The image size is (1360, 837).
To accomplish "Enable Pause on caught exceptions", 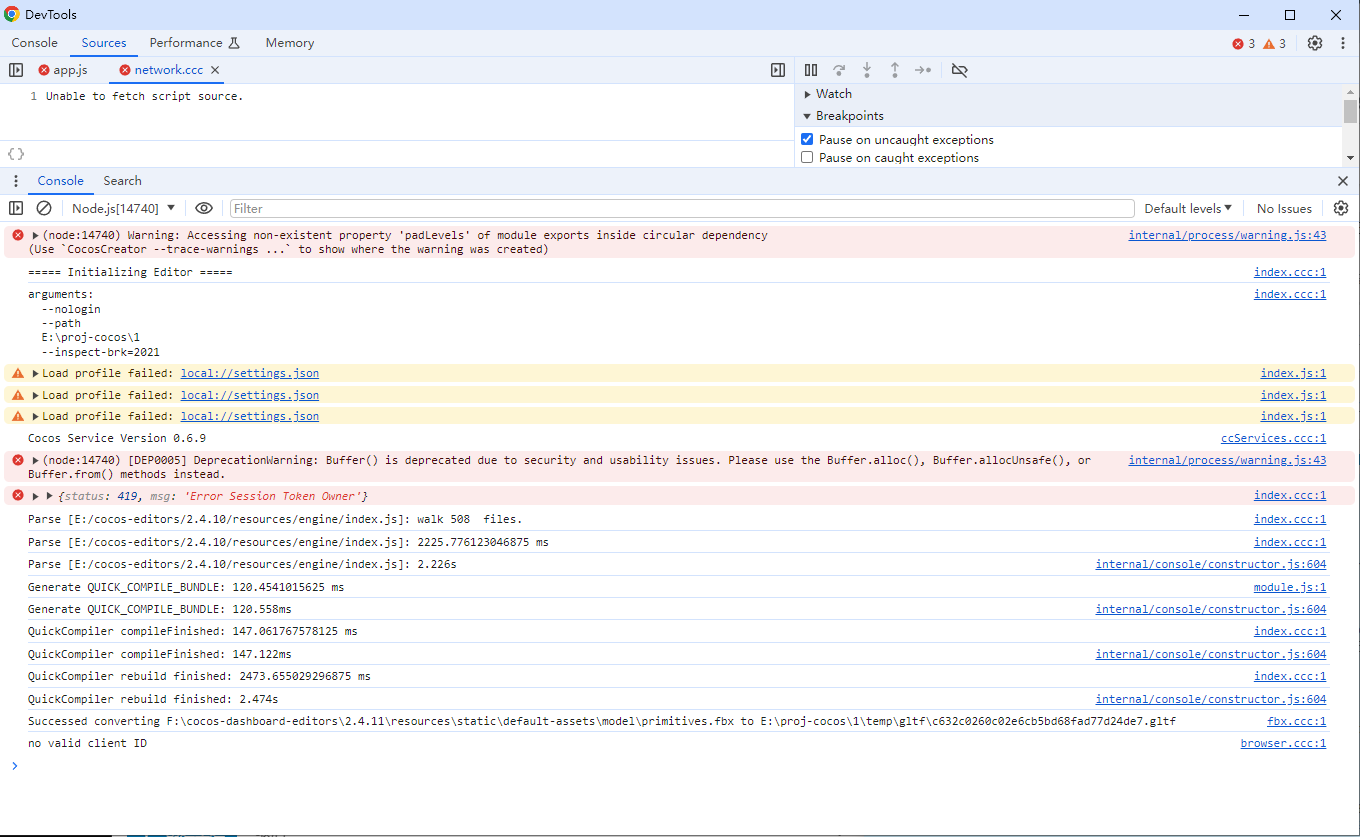I will [807, 158].
